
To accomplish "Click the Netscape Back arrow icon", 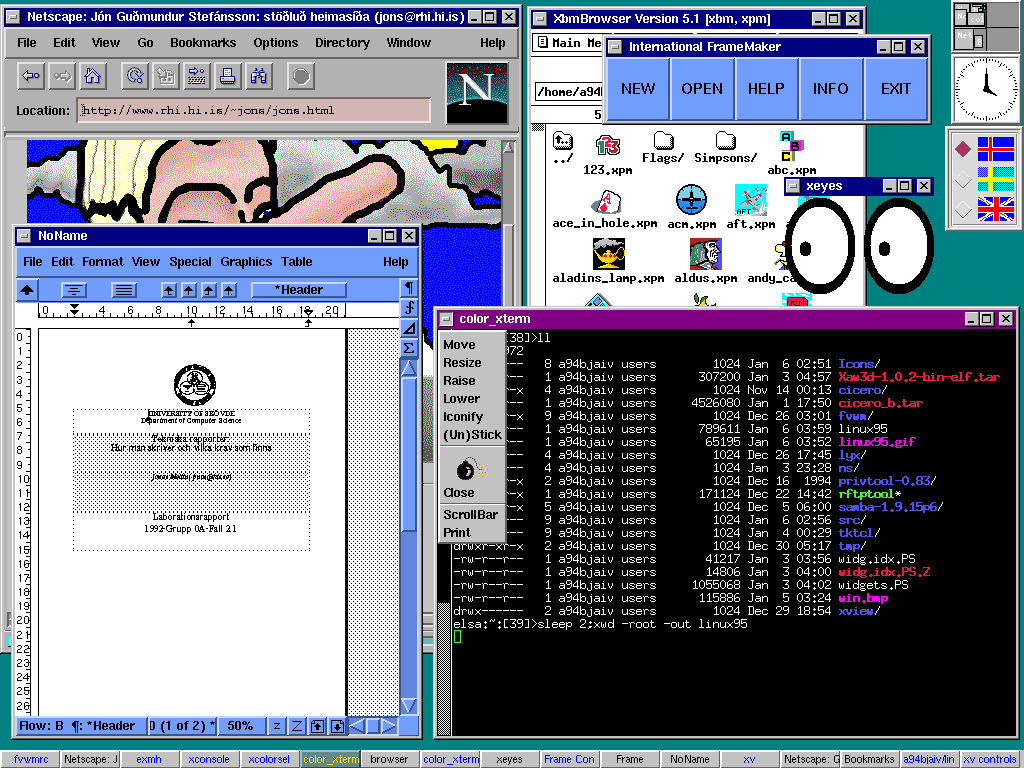I will [x=31, y=75].
